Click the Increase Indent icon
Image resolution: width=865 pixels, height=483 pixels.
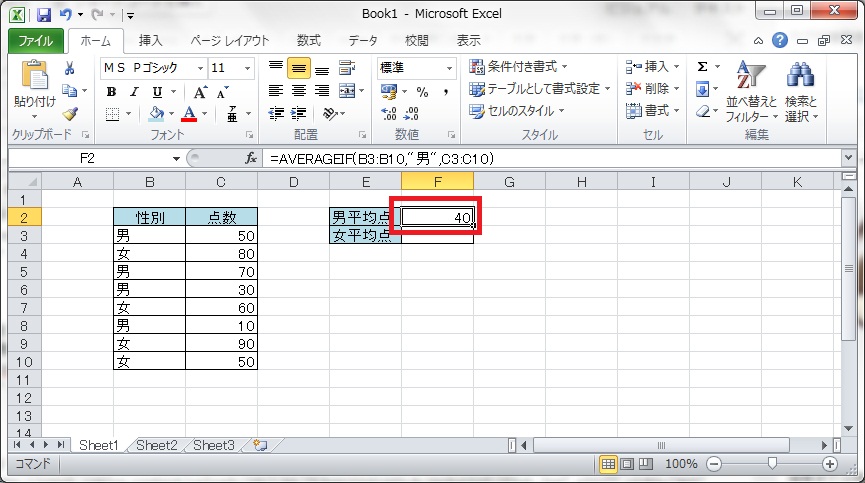(x=298, y=114)
